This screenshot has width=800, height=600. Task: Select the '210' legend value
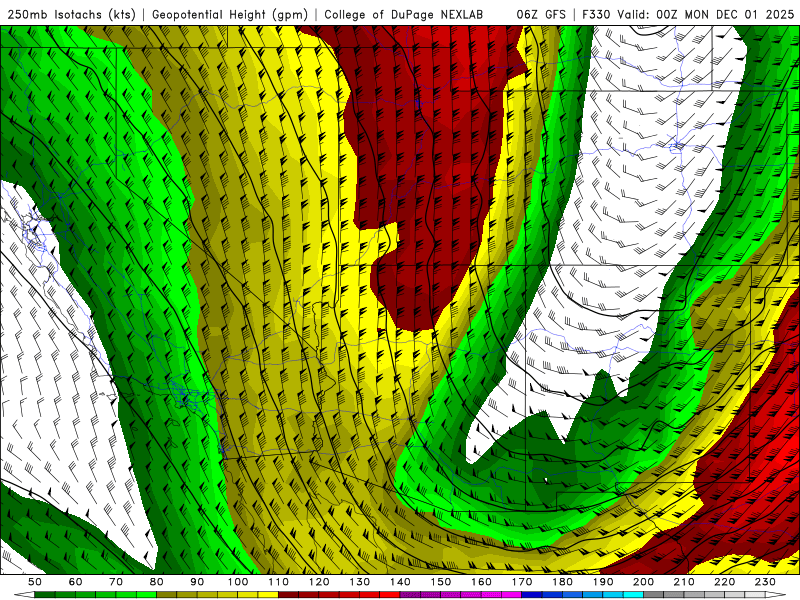tap(684, 582)
